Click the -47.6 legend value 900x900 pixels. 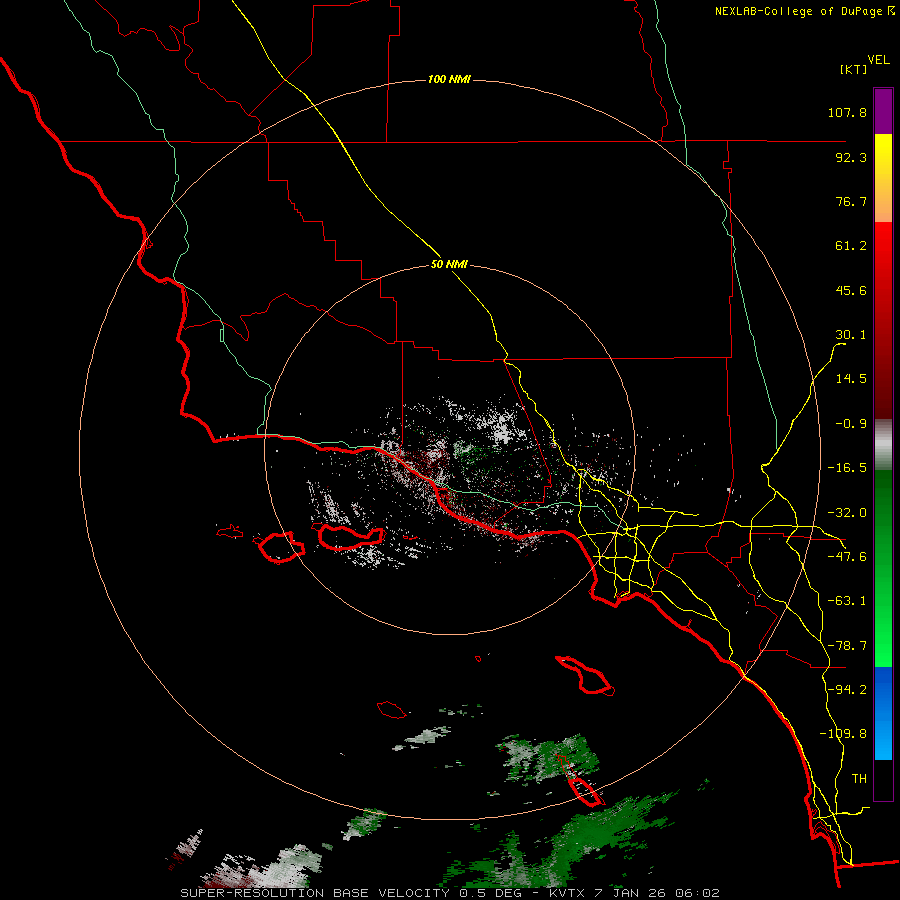(x=847, y=557)
